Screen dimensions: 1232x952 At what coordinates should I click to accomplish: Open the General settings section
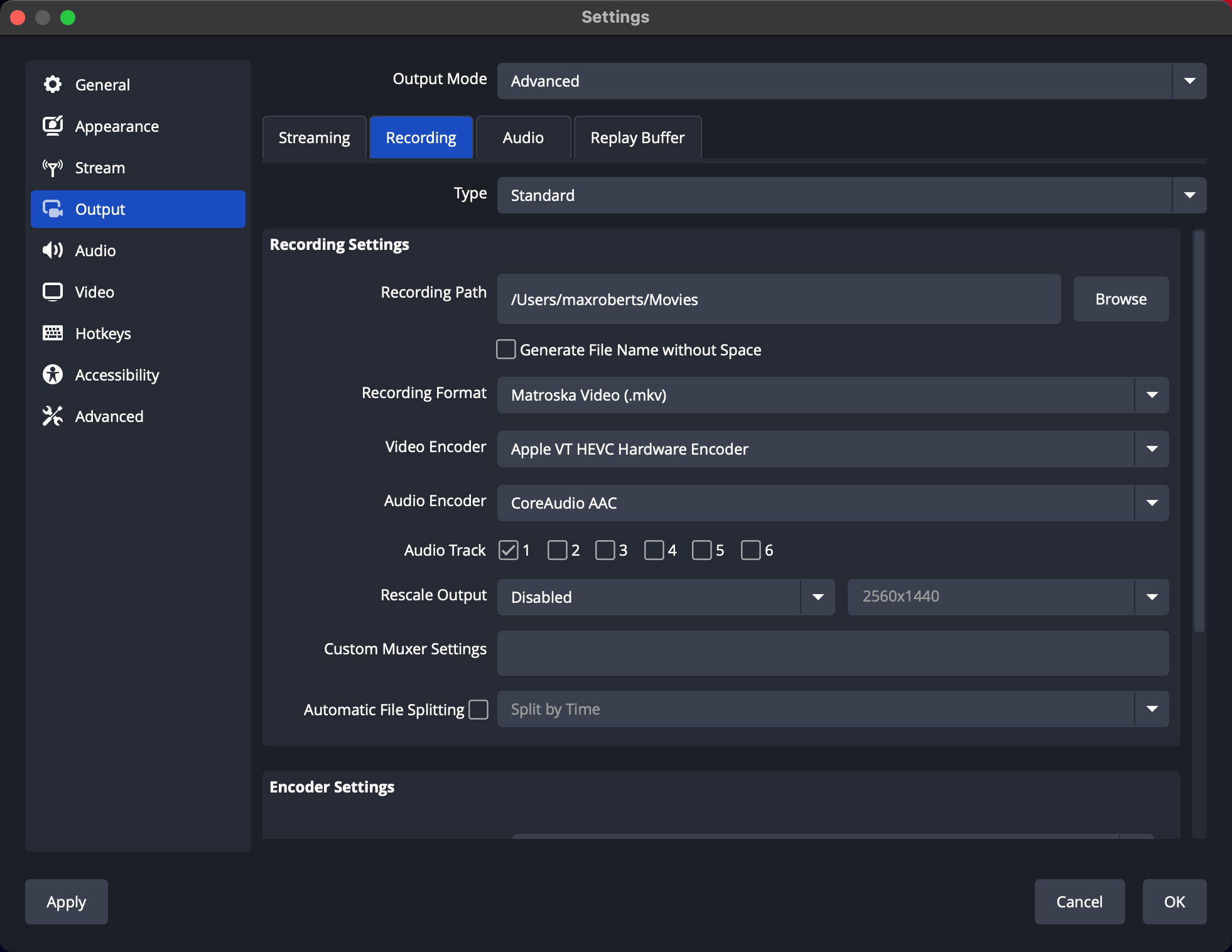tap(53, 84)
